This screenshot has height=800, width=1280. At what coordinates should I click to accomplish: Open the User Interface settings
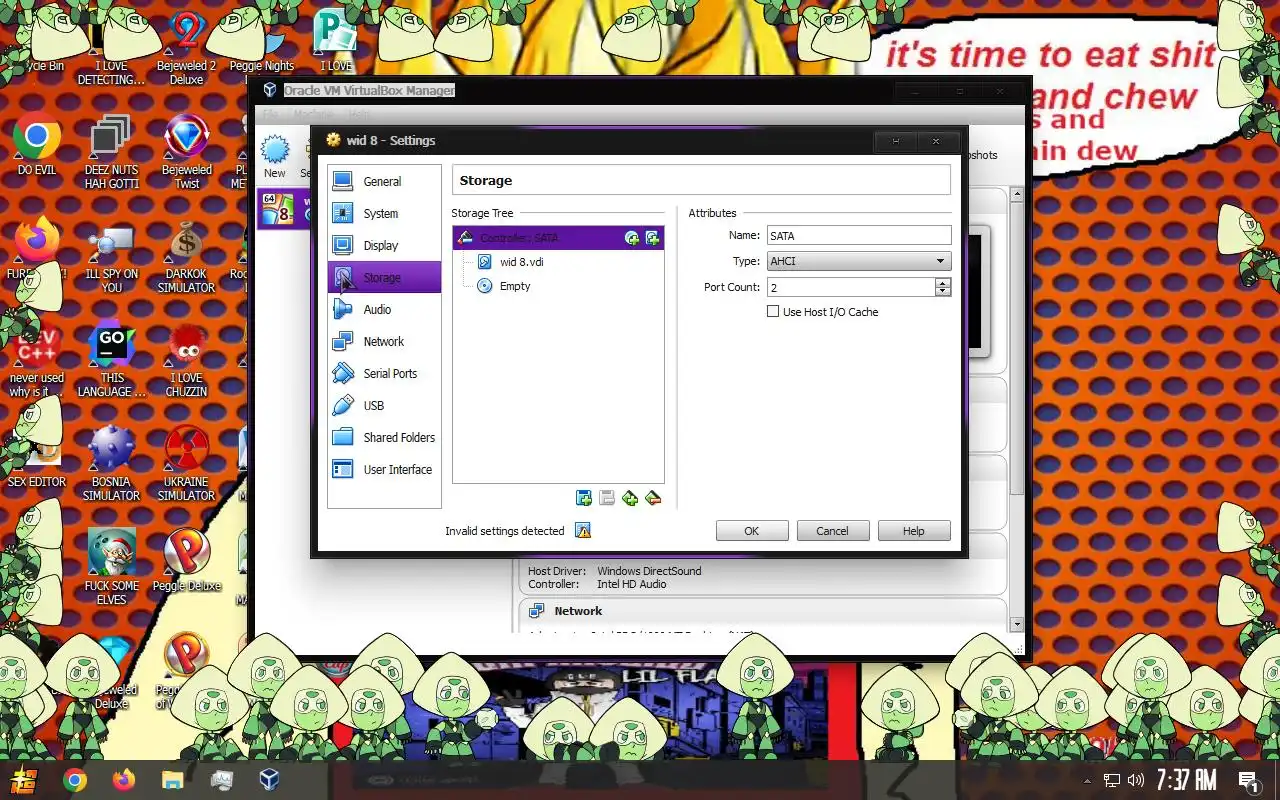pyautogui.click(x=384, y=469)
